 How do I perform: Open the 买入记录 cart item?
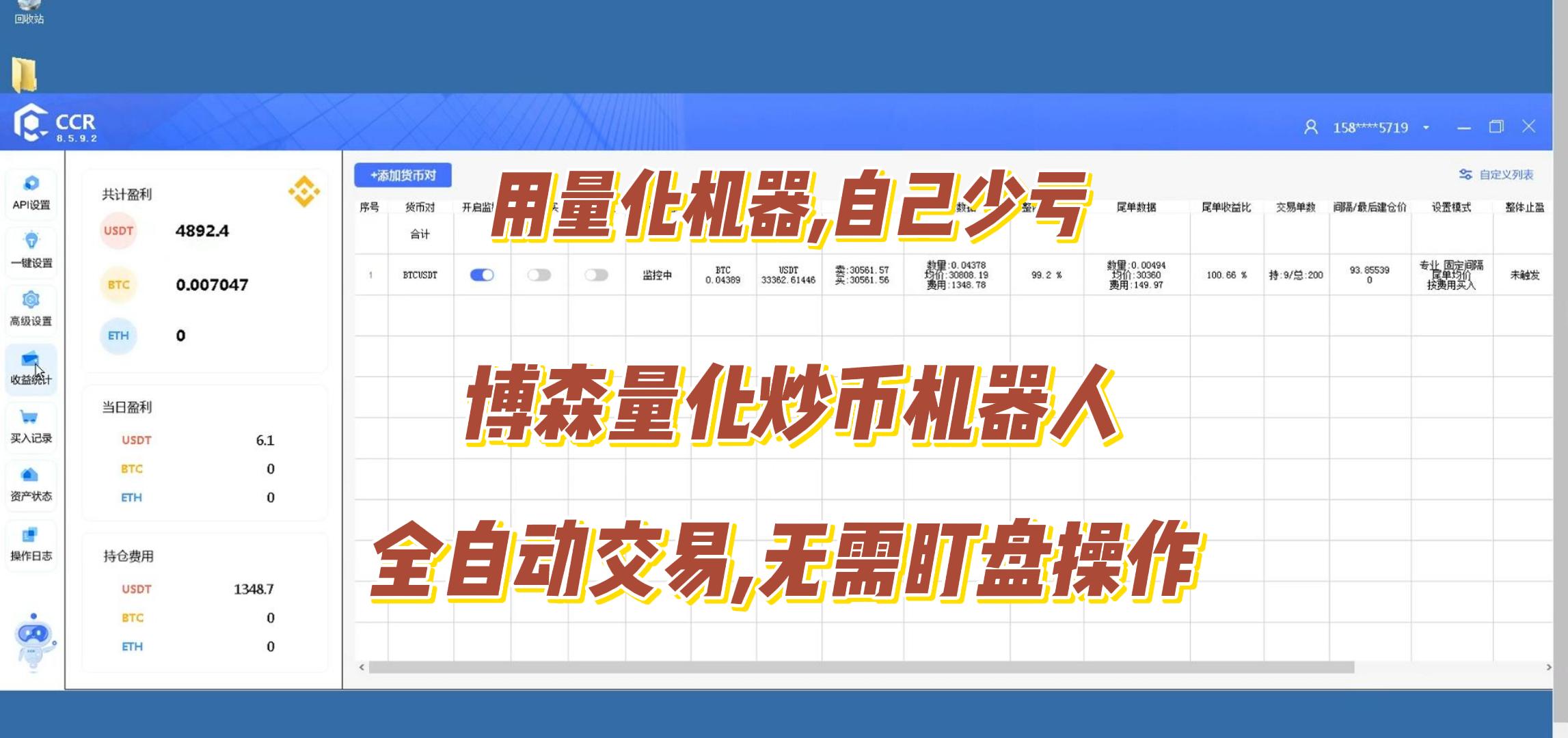(x=31, y=426)
